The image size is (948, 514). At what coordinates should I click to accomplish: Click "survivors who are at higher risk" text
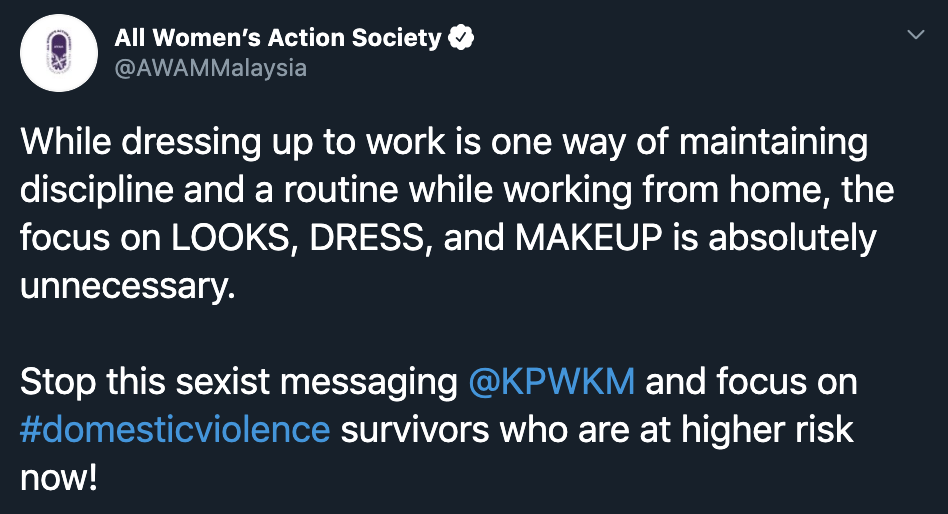click(x=597, y=429)
